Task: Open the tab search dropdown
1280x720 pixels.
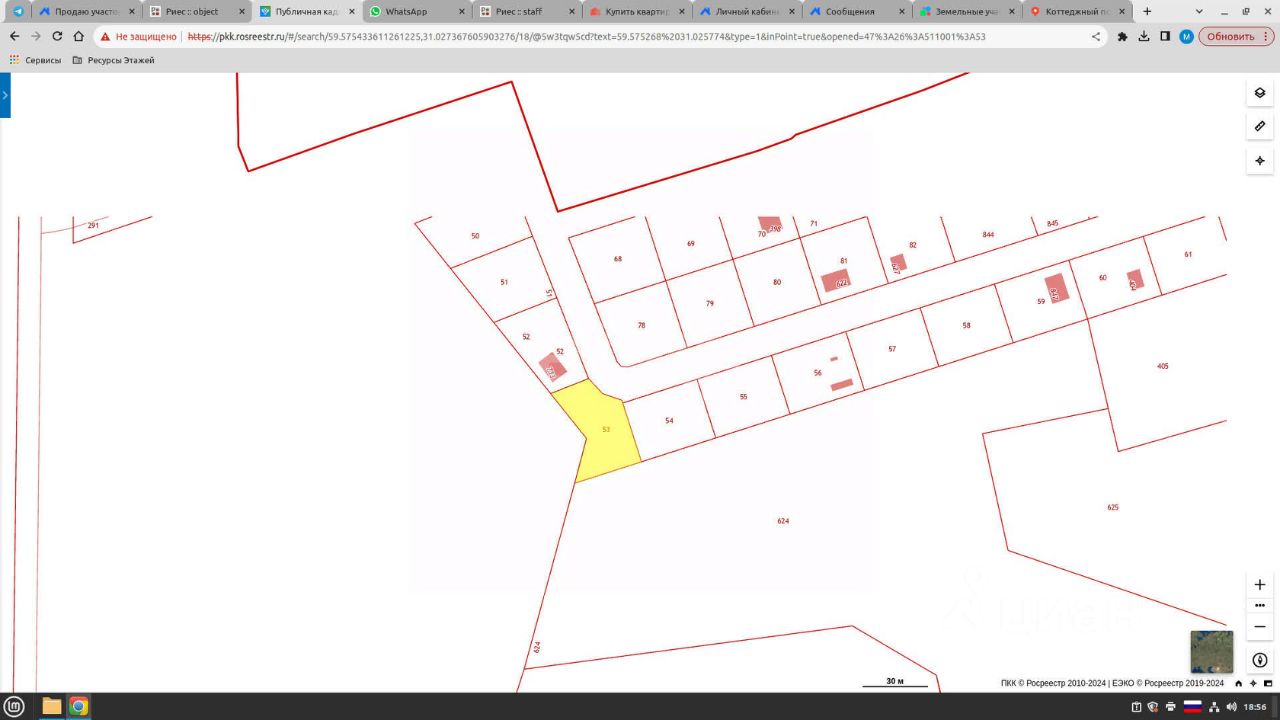Action: click(1199, 12)
